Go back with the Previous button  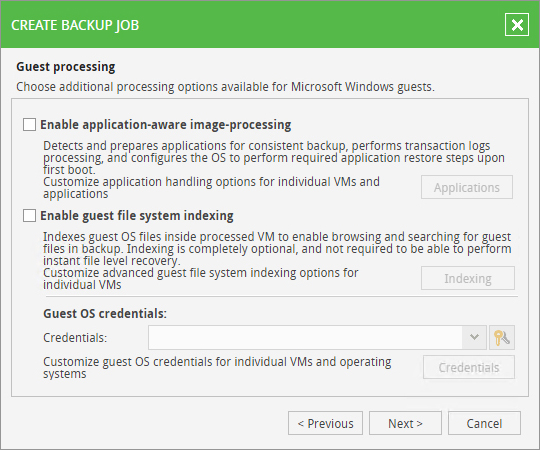pos(325,423)
